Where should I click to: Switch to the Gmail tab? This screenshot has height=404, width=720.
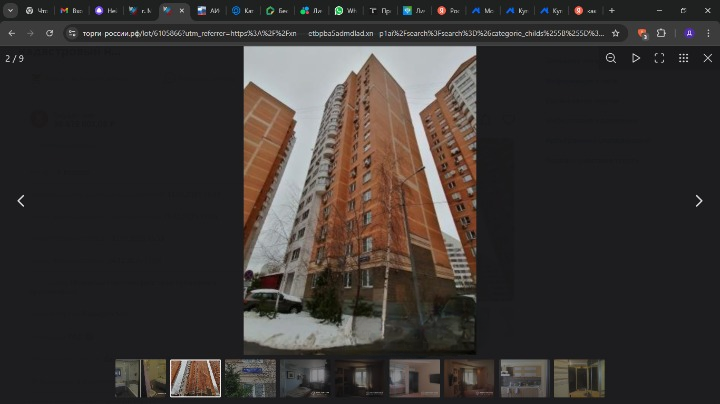[70, 10]
